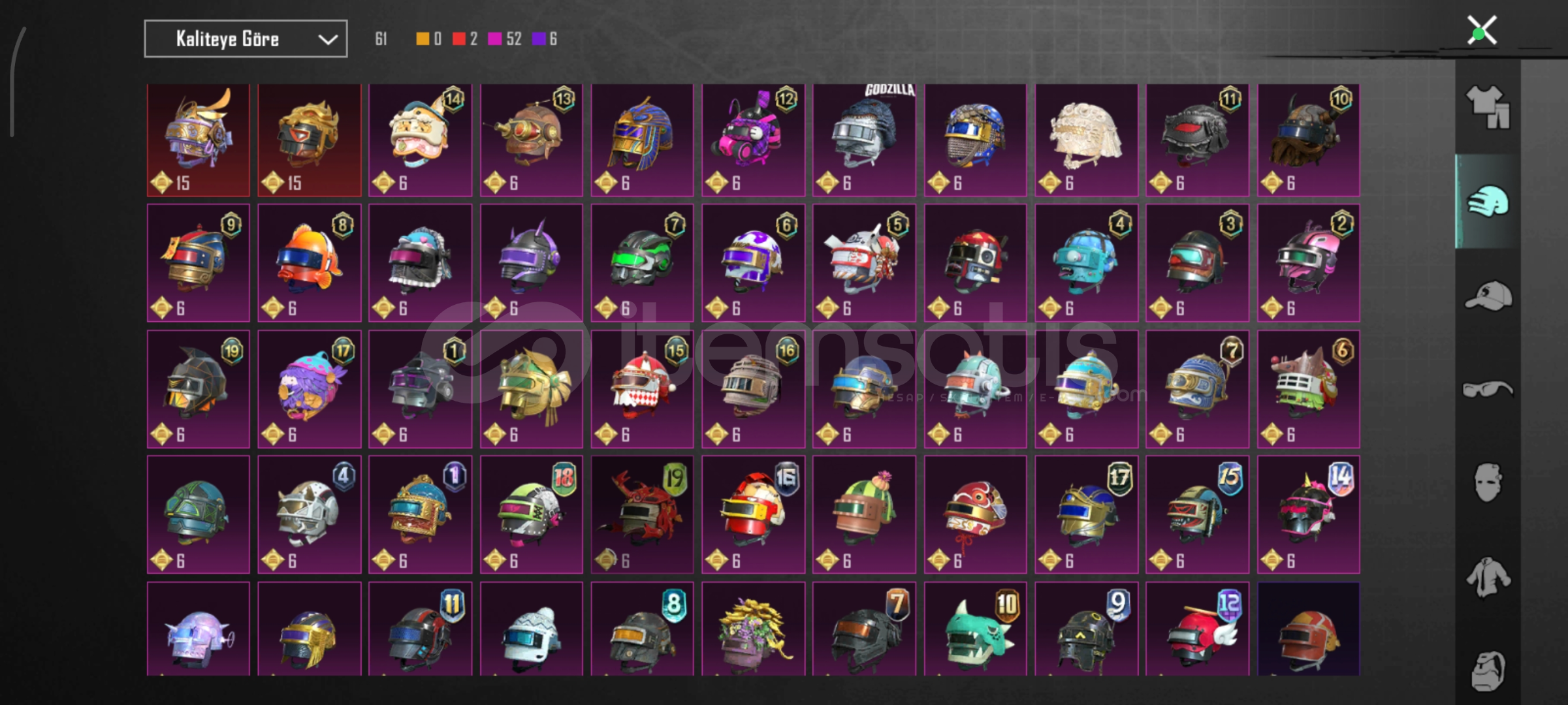Image resolution: width=1568 pixels, height=705 pixels.
Task: Open the outfits category icon in sidebar
Action: coord(1488,107)
